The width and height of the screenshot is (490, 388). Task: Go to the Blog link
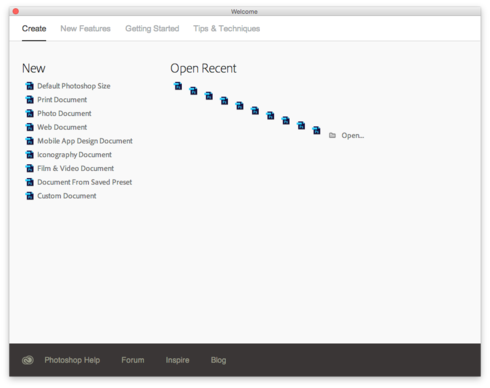218,360
